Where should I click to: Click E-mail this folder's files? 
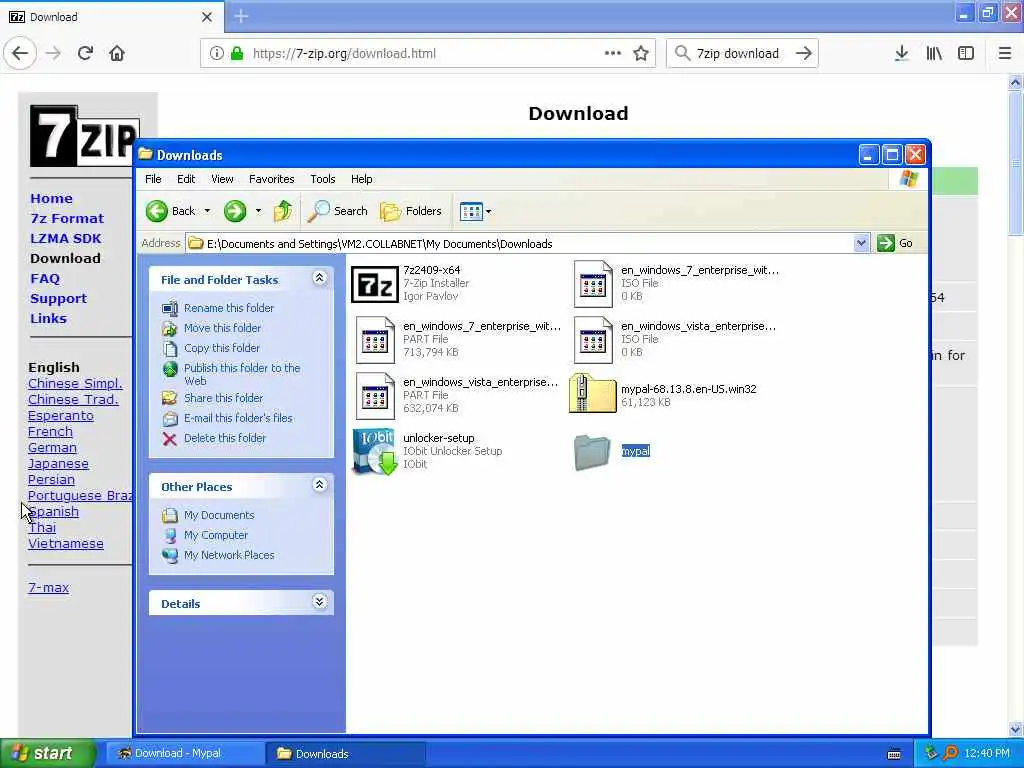point(238,418)
